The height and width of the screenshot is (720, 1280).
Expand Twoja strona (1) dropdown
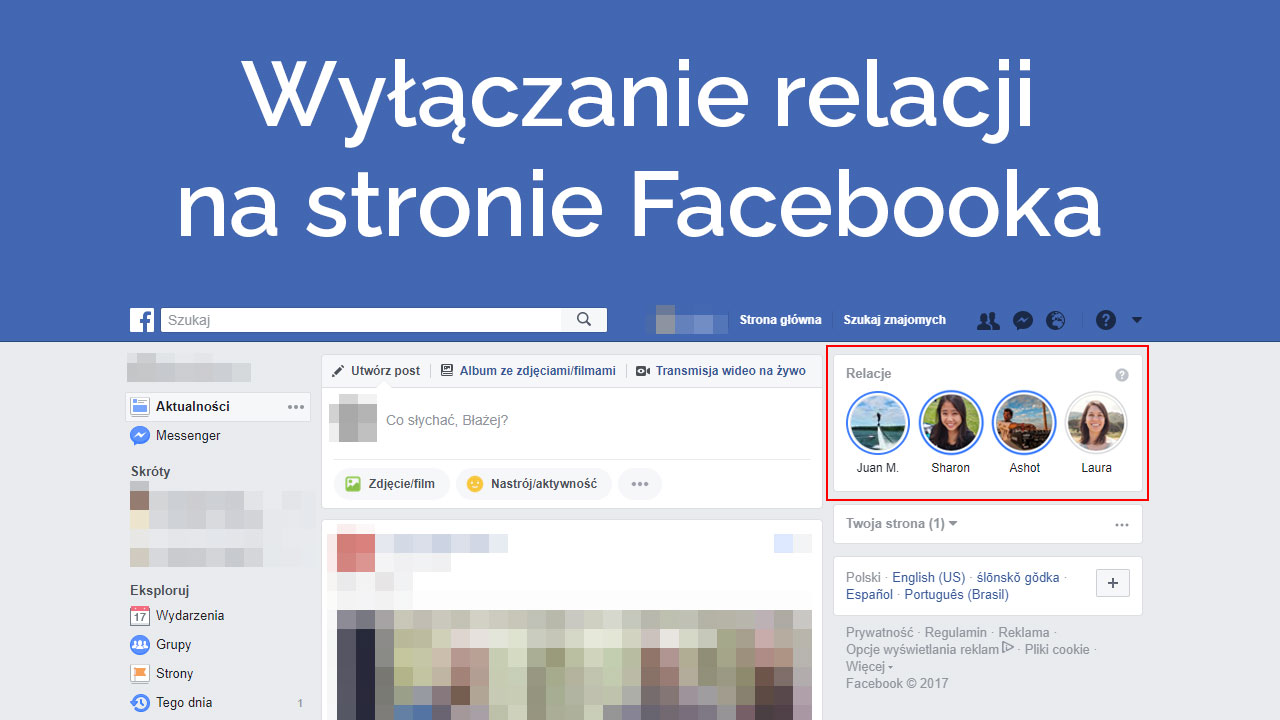902,524
